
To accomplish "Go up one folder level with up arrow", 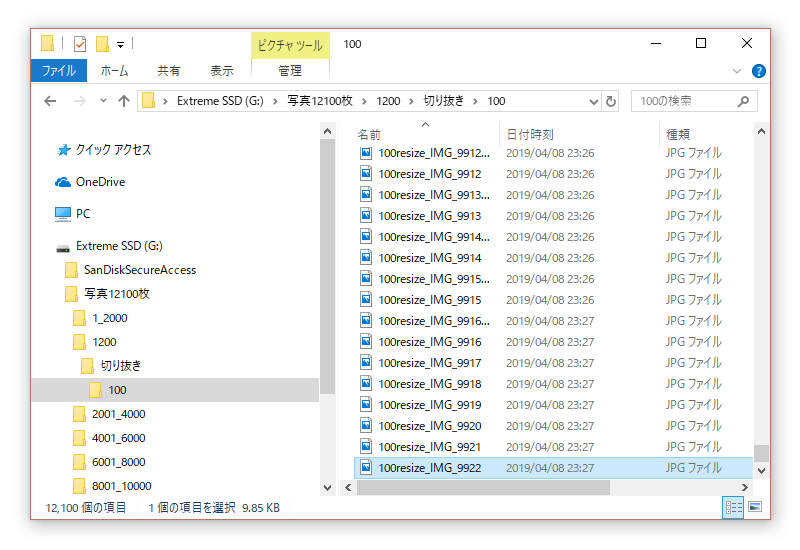I will click(124, 101).
